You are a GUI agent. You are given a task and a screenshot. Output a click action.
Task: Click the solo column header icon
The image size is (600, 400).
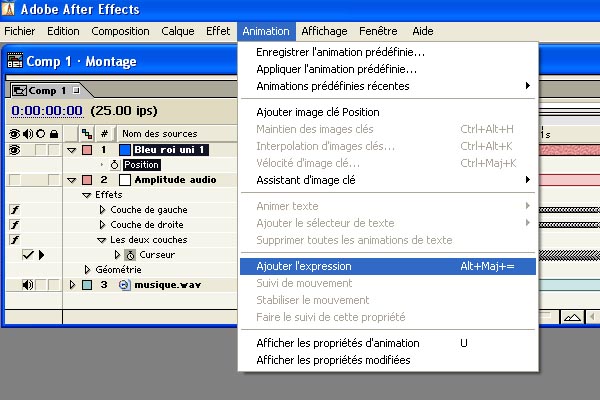pyautogui.click(x=41, y=134)
